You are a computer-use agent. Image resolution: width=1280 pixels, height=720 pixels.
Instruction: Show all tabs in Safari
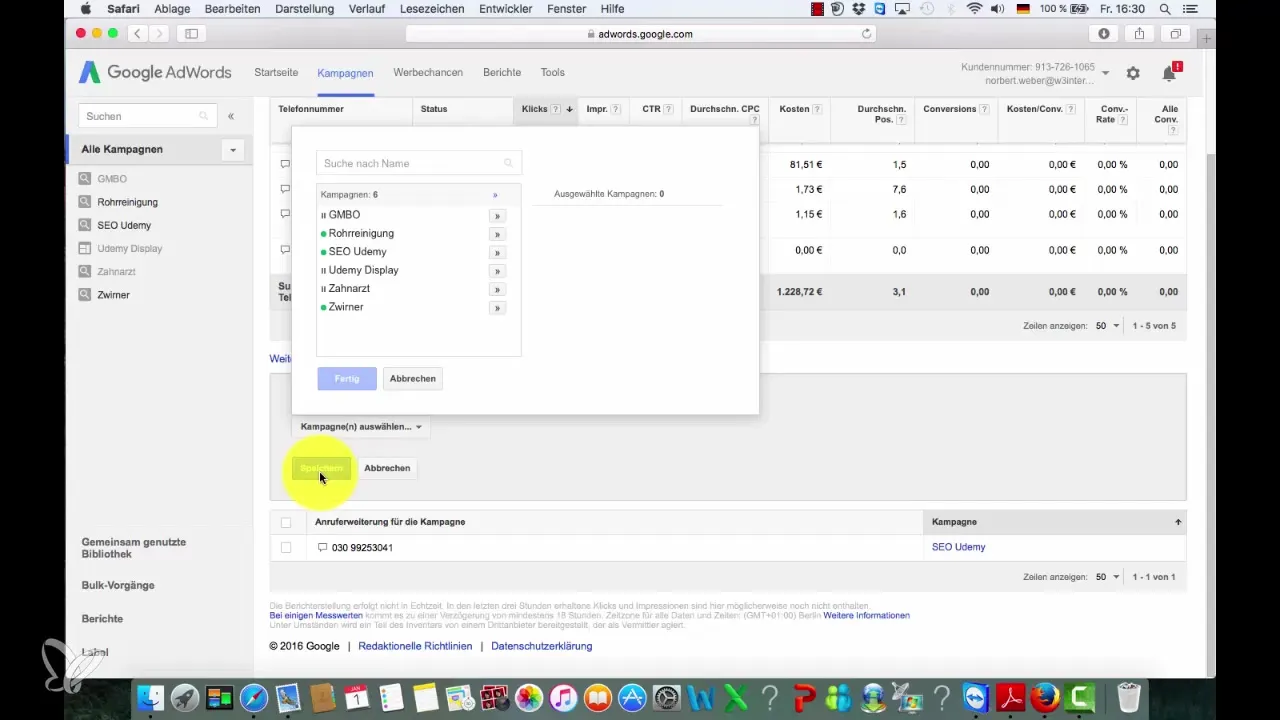tap(1175, 33)
